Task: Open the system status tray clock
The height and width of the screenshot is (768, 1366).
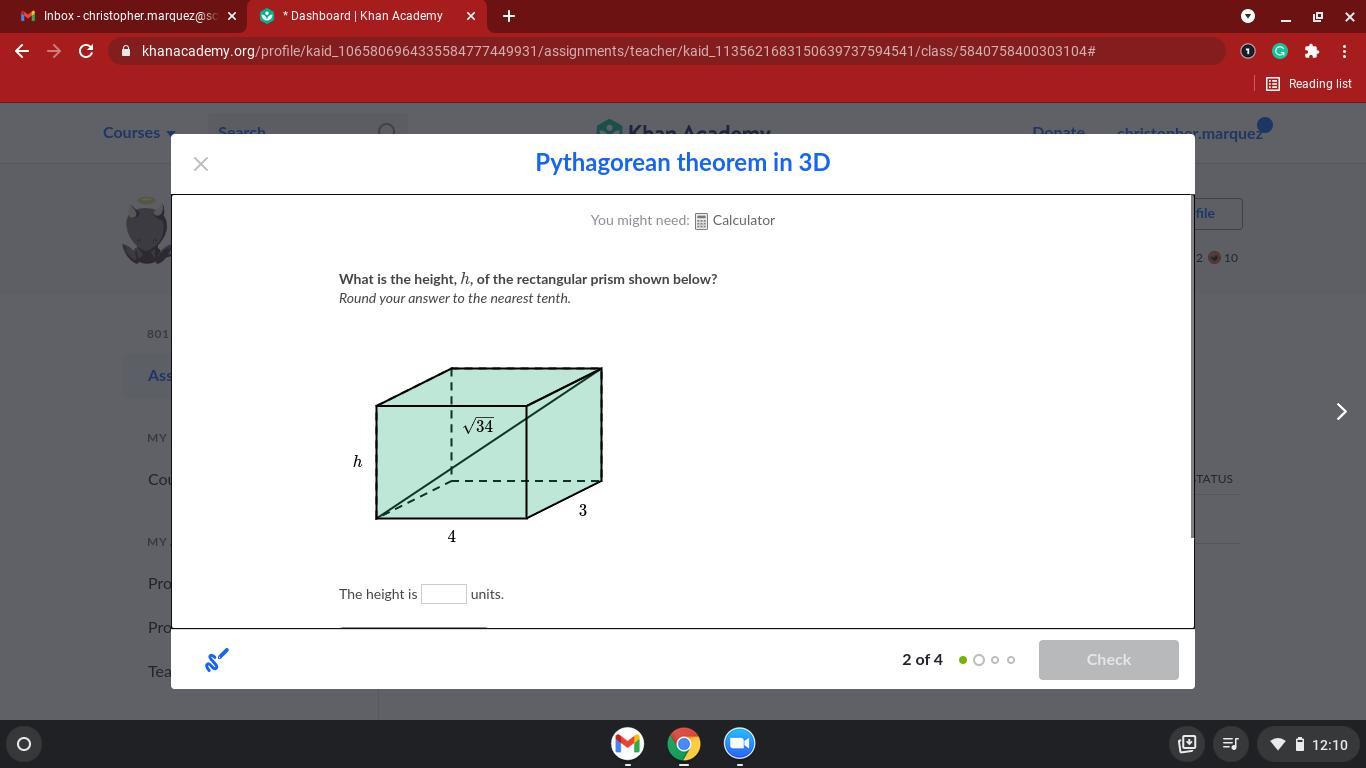Action: click(x=1309, y=744)
